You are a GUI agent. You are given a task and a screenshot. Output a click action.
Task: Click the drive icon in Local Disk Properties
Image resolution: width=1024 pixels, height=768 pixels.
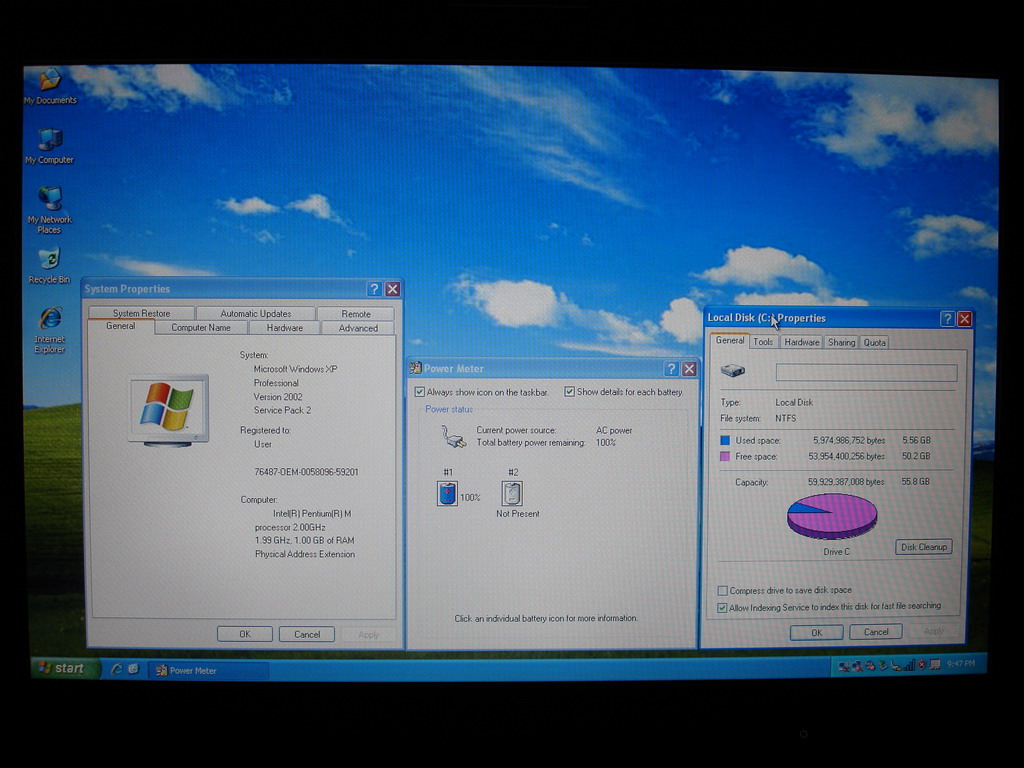733,371
